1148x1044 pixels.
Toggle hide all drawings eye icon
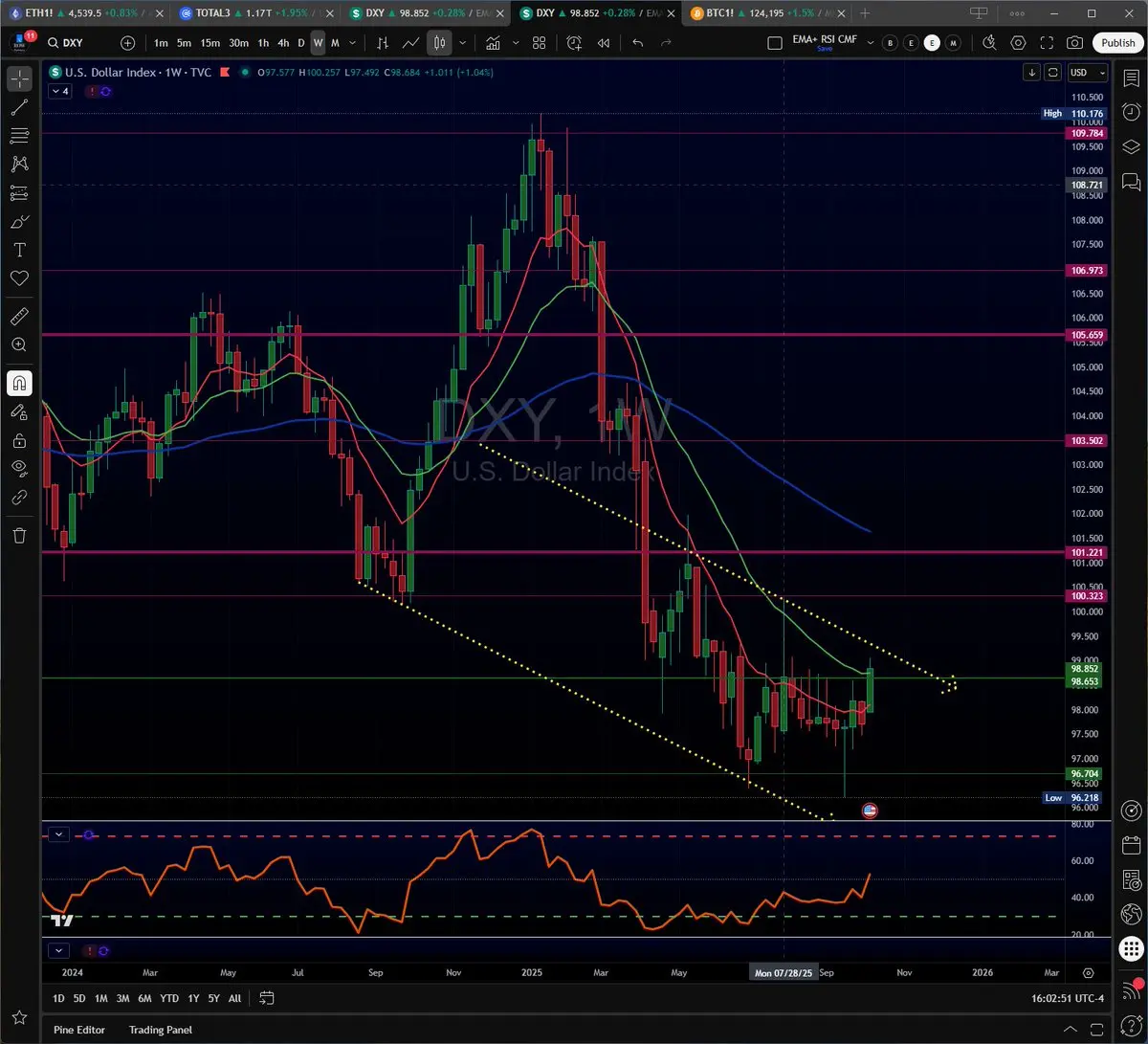tap(19, 468)
